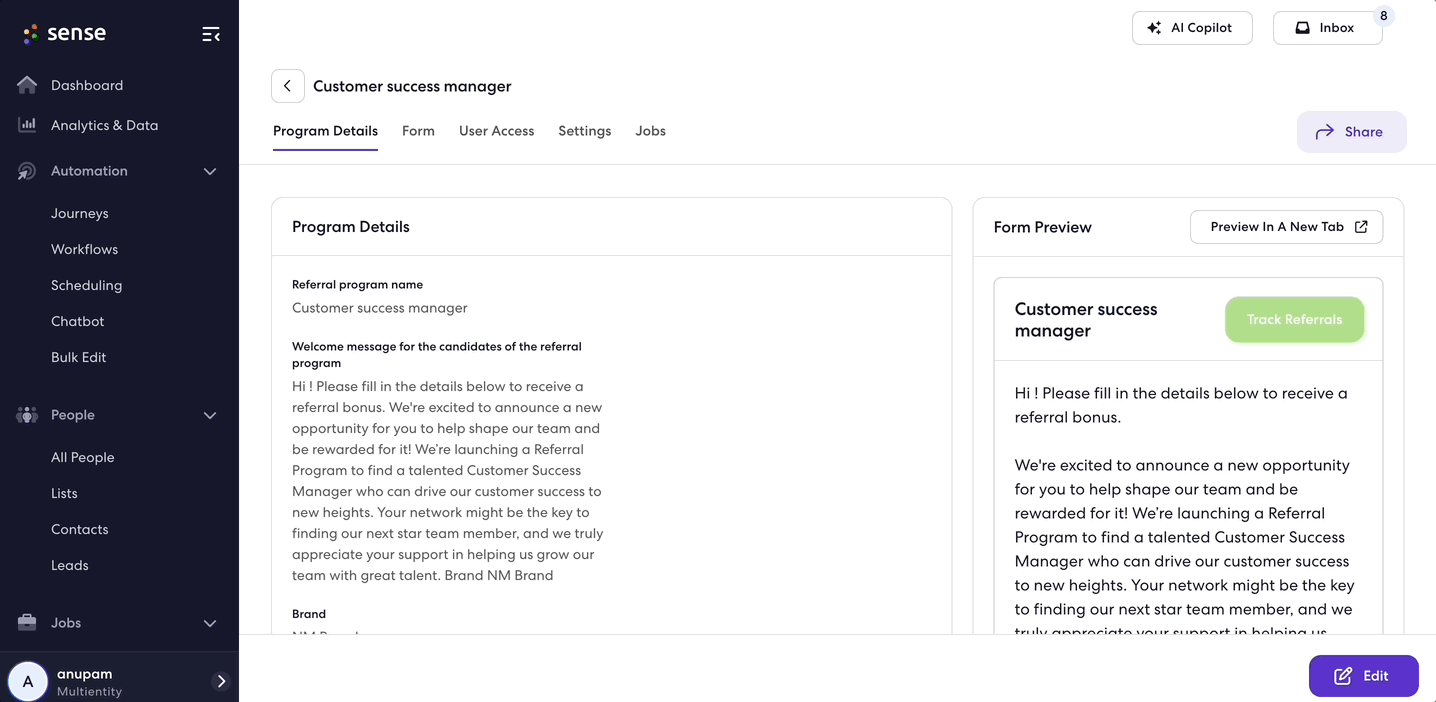Click the Sense logo
This screenshot has height=702, width=1436.
coord(64,33)
